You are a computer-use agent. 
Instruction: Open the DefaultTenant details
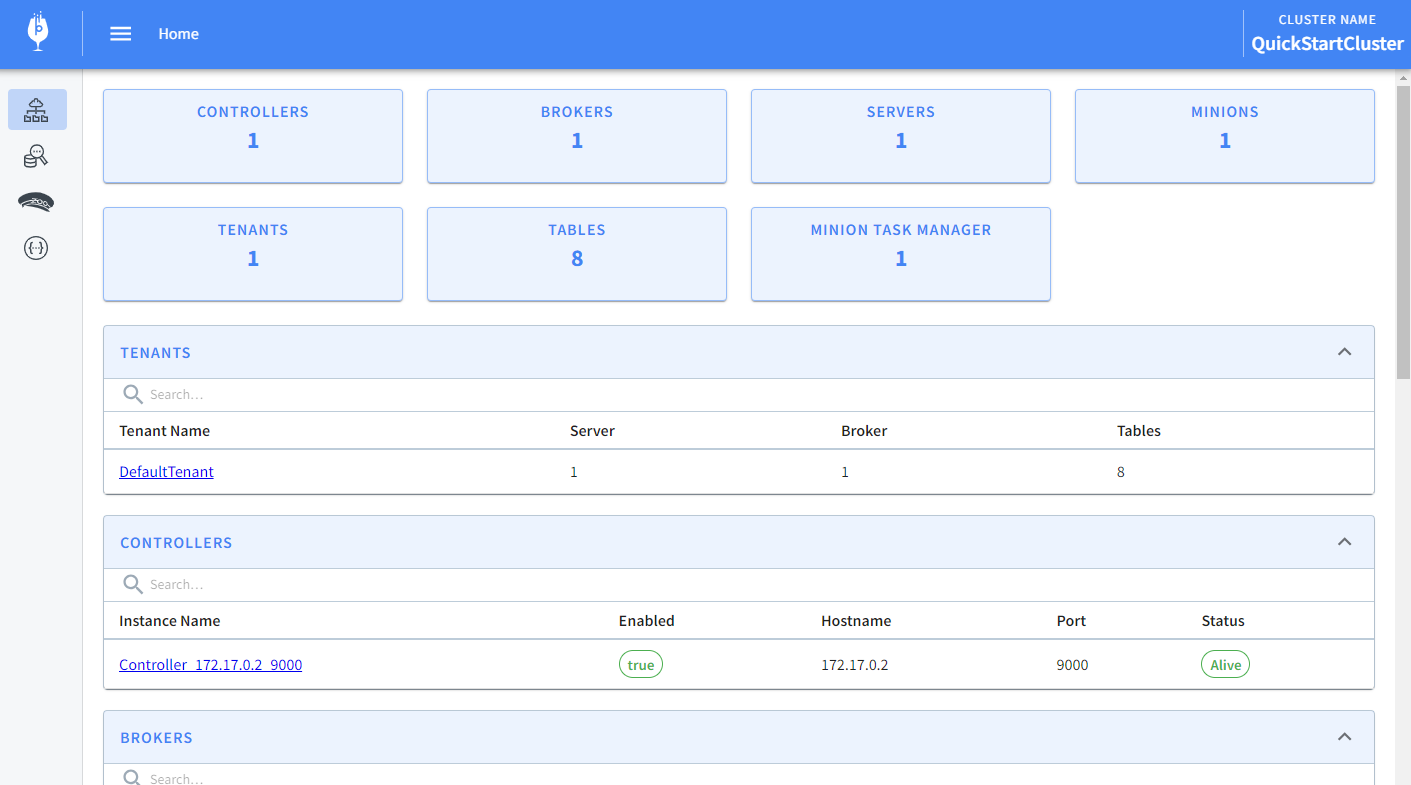pos(166,471)
